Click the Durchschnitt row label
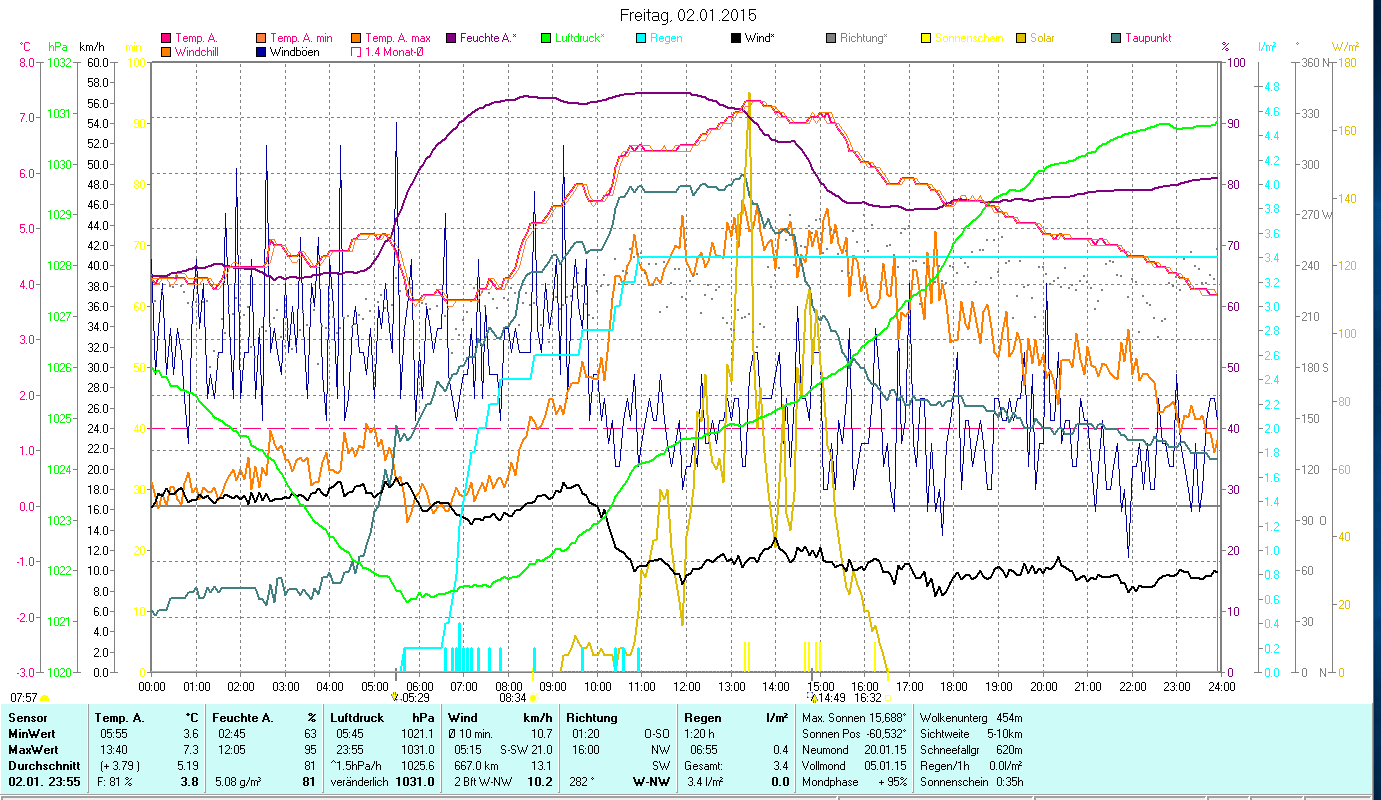The width and height of the screenshot is (1381, 800). (x=42, y=766)
